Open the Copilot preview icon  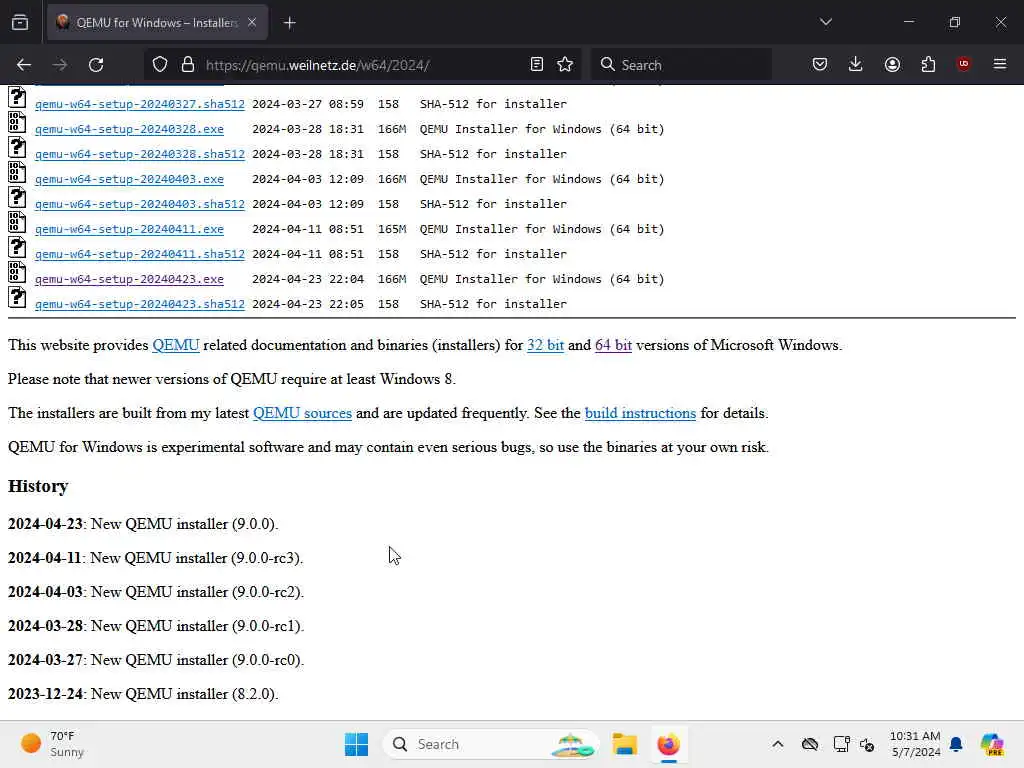[992, 744]
